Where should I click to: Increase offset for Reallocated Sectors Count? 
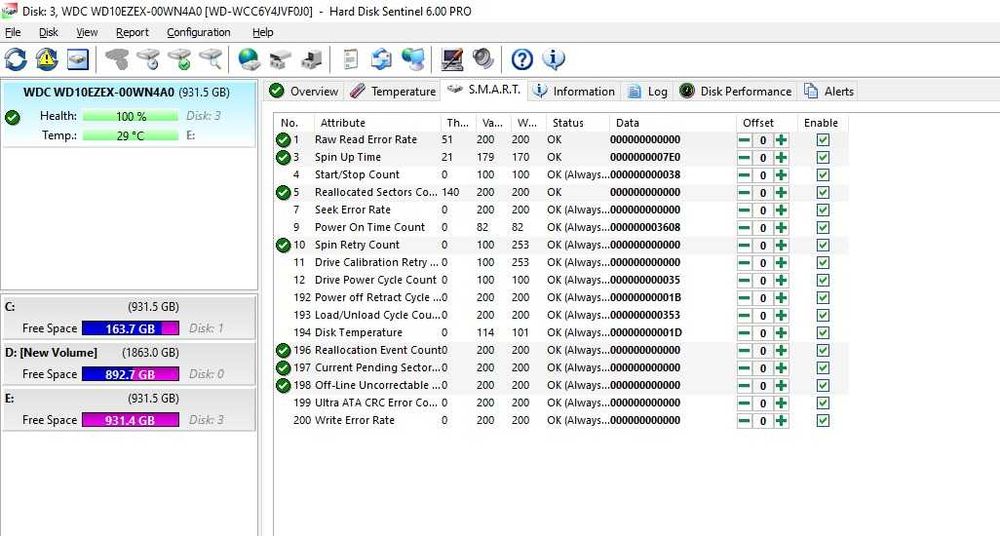[x=781, y=193]
